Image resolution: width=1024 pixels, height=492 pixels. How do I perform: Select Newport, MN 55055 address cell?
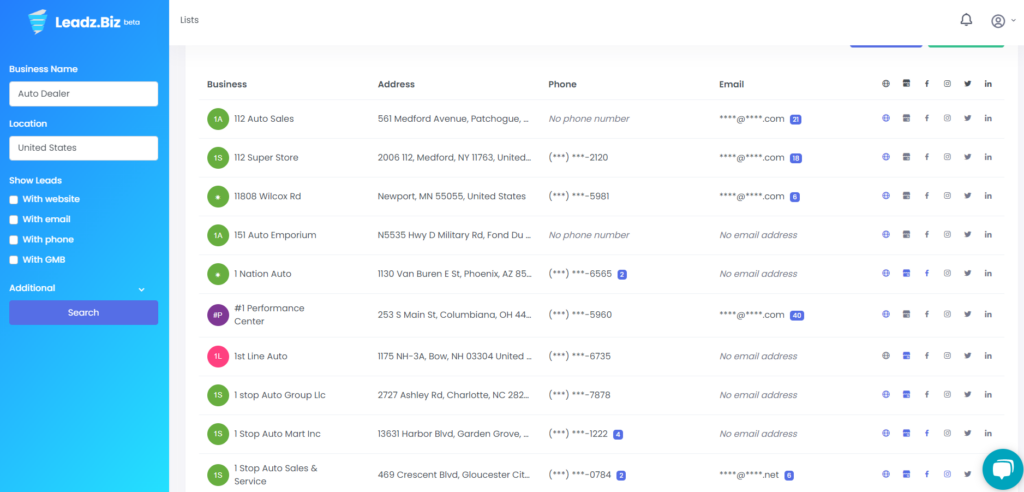(x=451, y=196)
